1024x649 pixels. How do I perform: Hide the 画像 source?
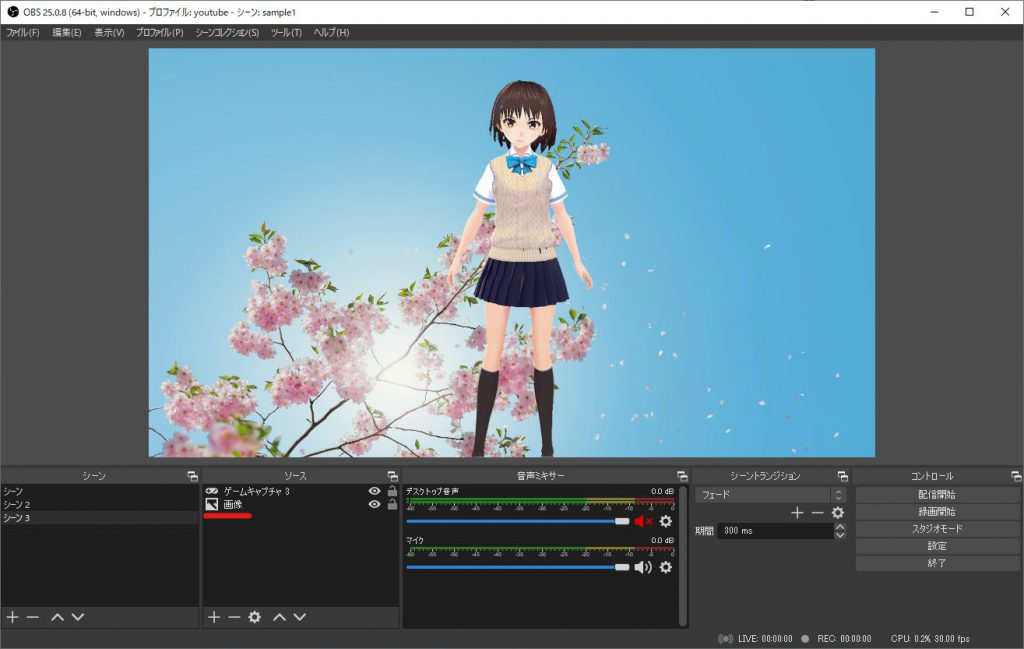(374, 504)
